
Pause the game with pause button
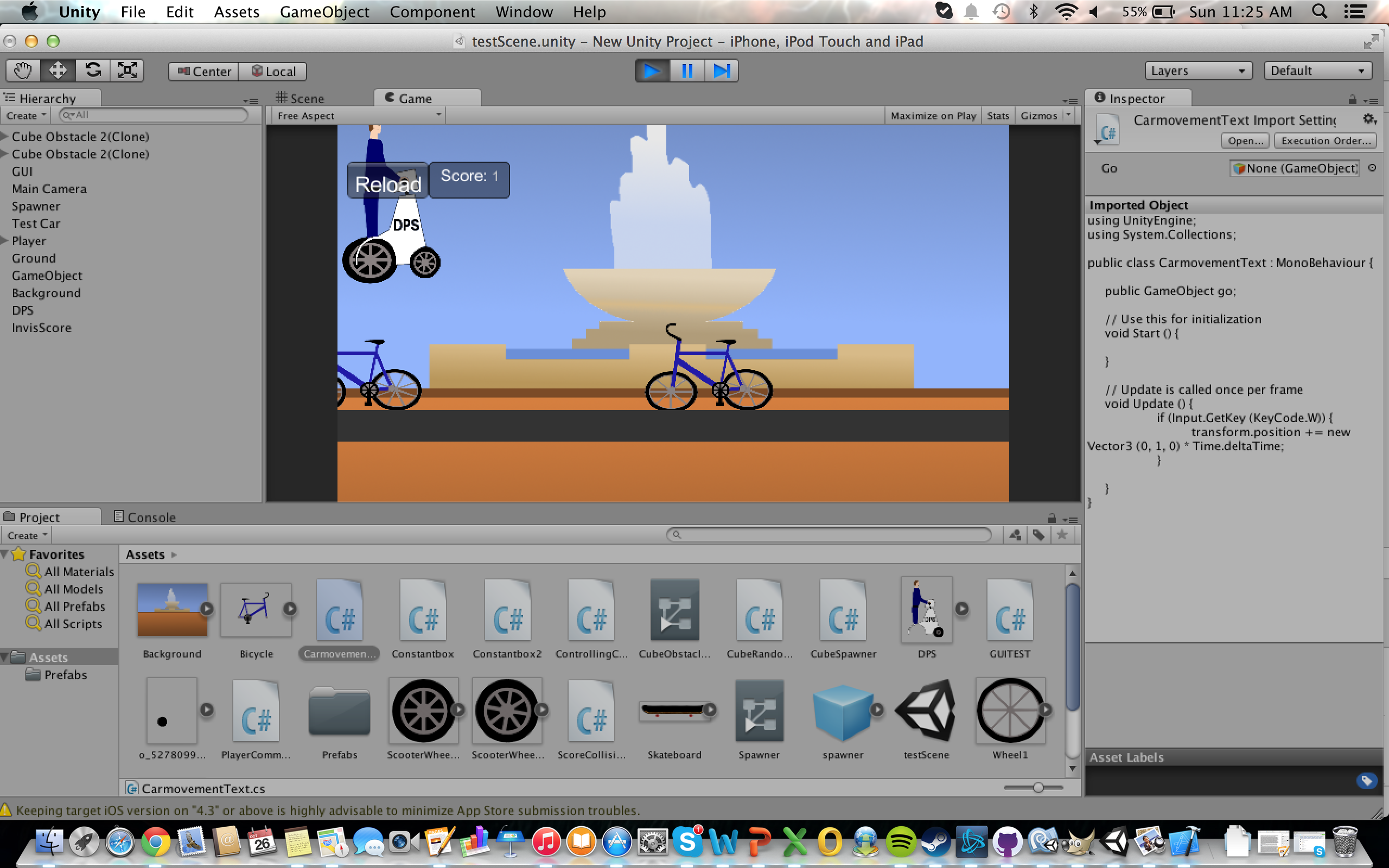(686, 71)
